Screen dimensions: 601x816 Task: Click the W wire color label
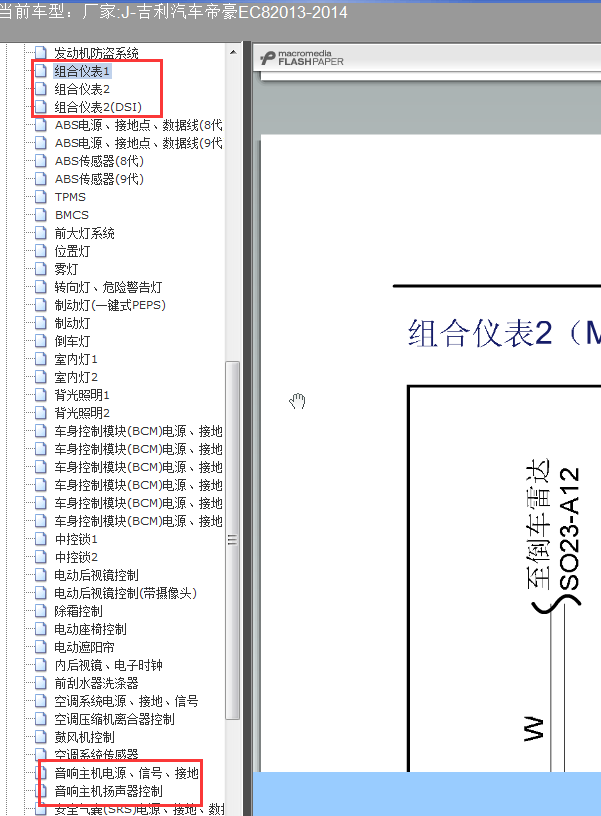click(534, 729)
